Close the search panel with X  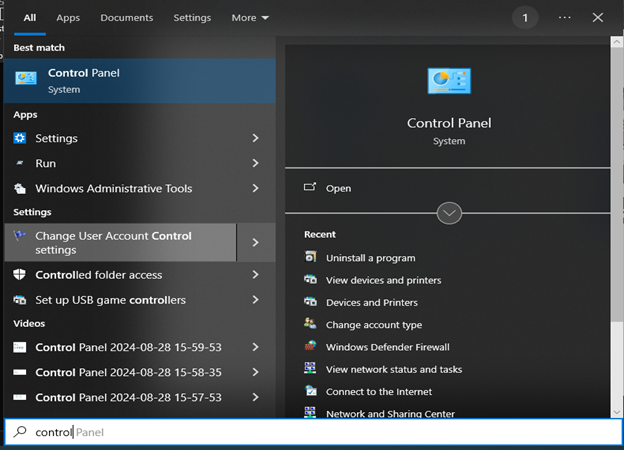tap(597, 18)
